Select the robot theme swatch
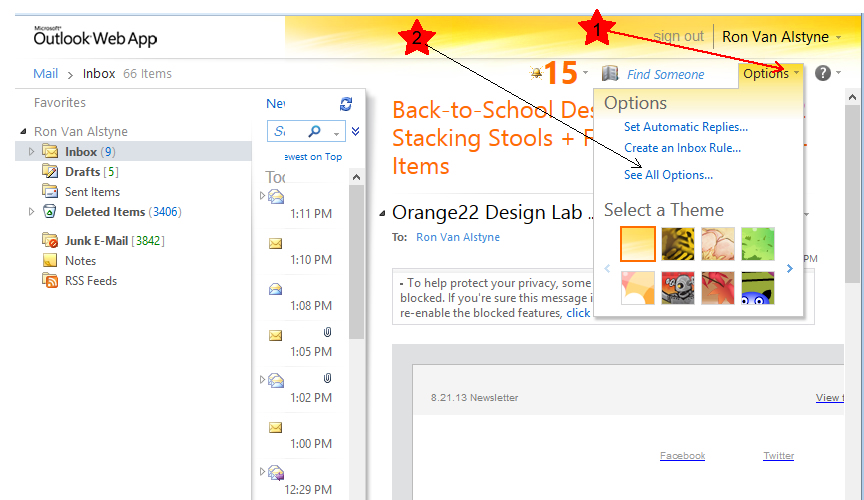This screenshot has height=500, width=864. (678, 288)
